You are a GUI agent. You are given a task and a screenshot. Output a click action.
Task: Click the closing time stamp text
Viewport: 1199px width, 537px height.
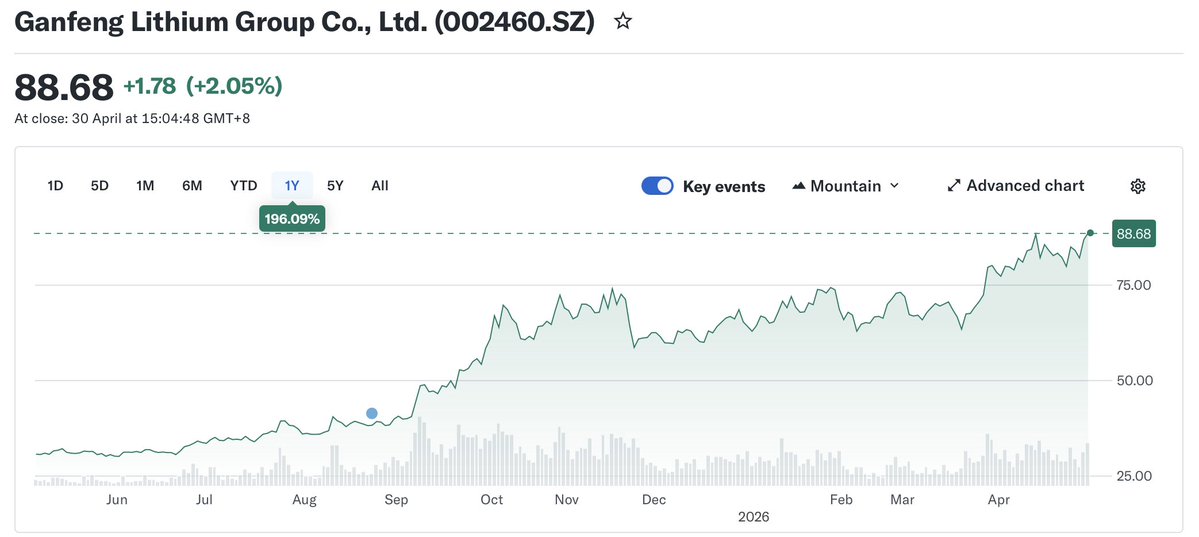pyautogui.click(x=132, y=119)
